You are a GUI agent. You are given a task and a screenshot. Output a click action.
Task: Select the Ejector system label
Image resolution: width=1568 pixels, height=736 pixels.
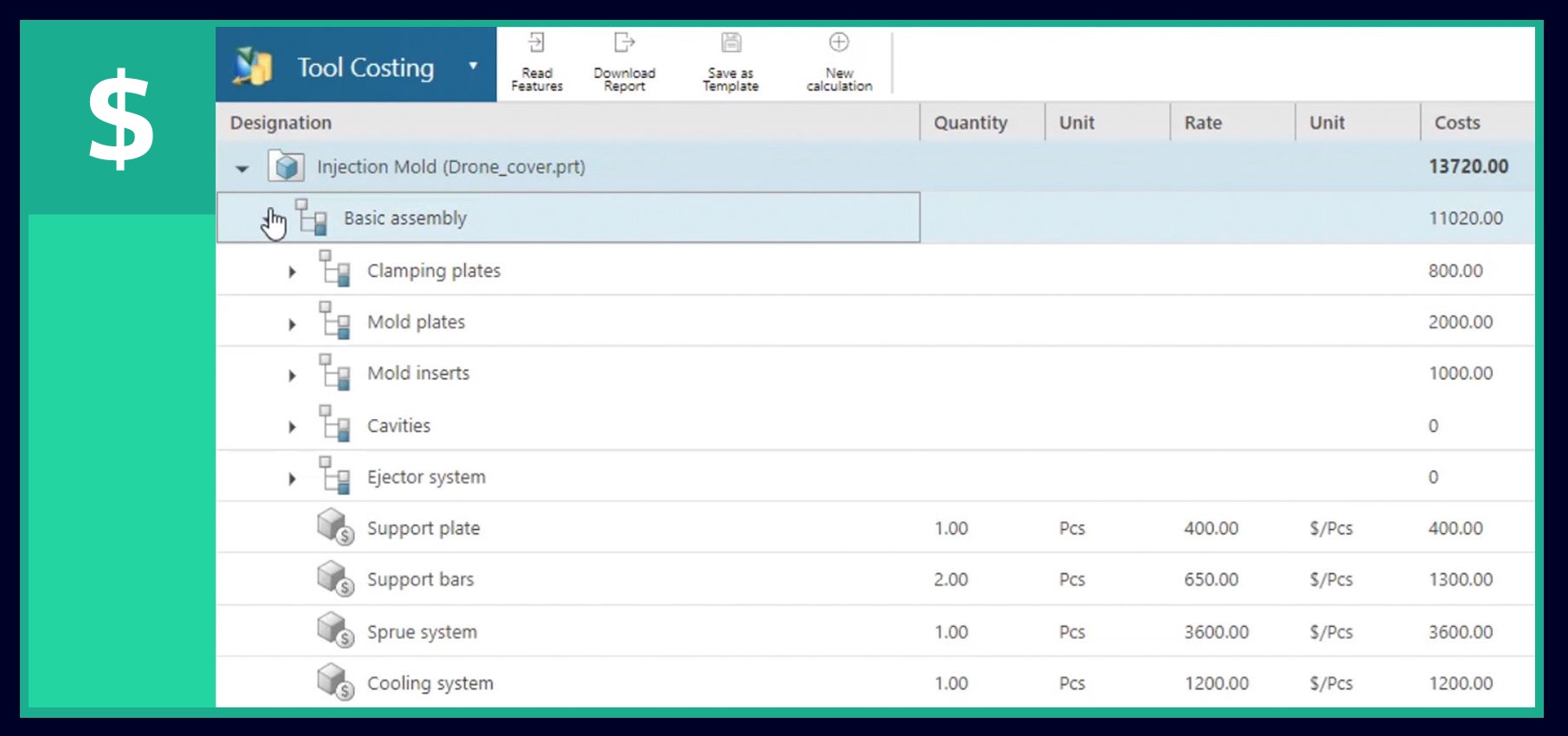pyautogui.click(x=426, y=477)
